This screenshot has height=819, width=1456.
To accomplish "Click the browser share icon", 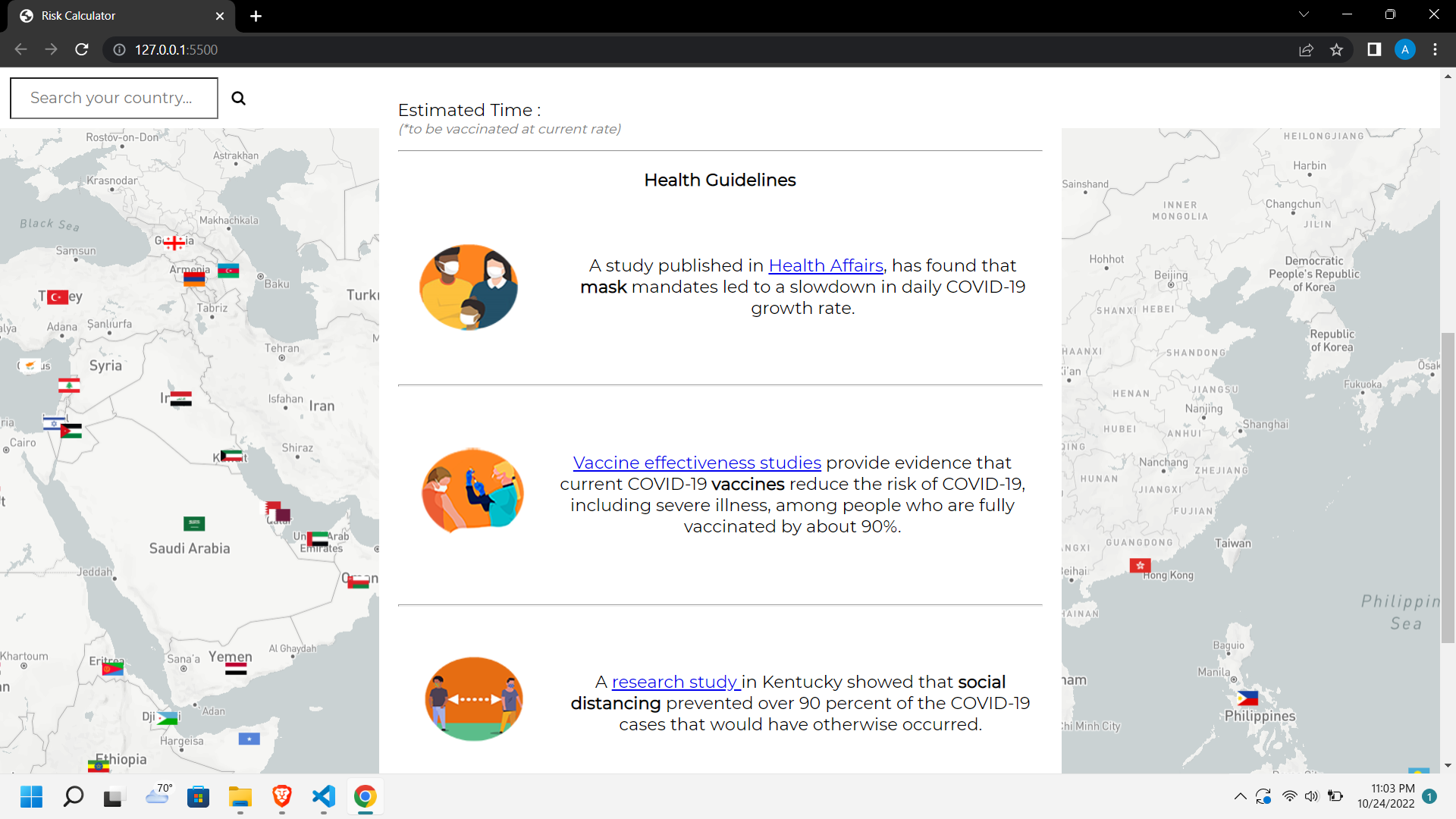I will (x=1306, y=50).
